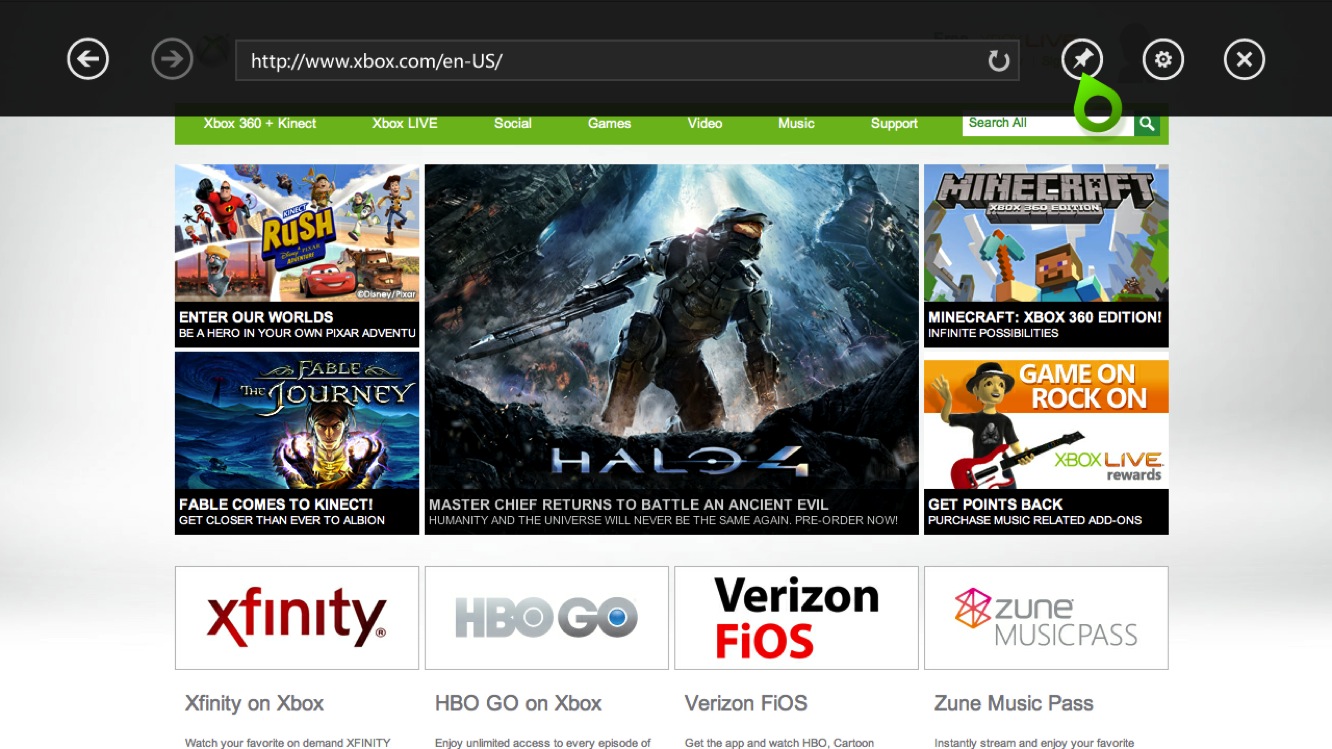Click the green search magnifier button

click(1147, 124)
